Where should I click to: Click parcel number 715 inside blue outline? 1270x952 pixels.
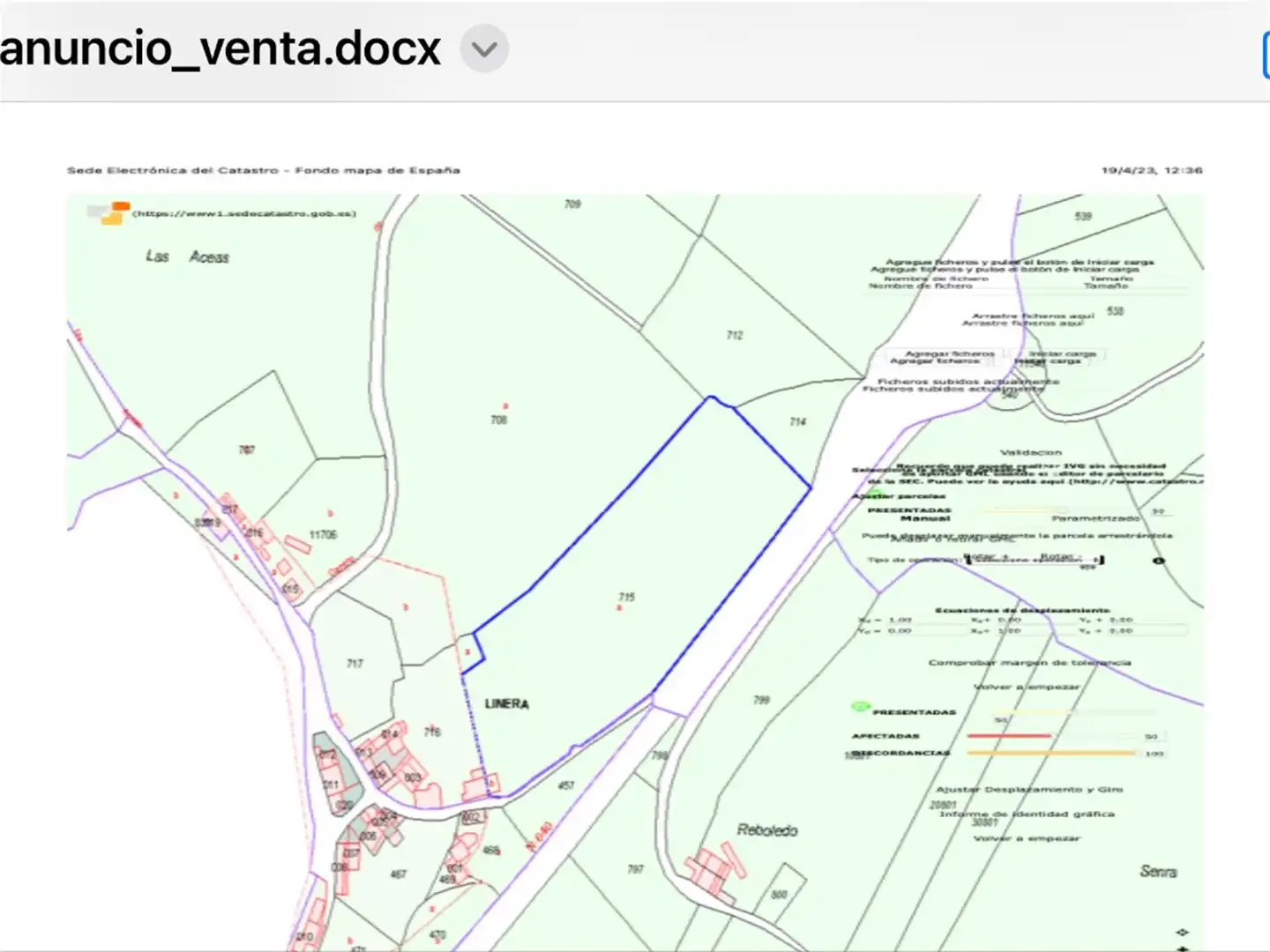point(626,597)
